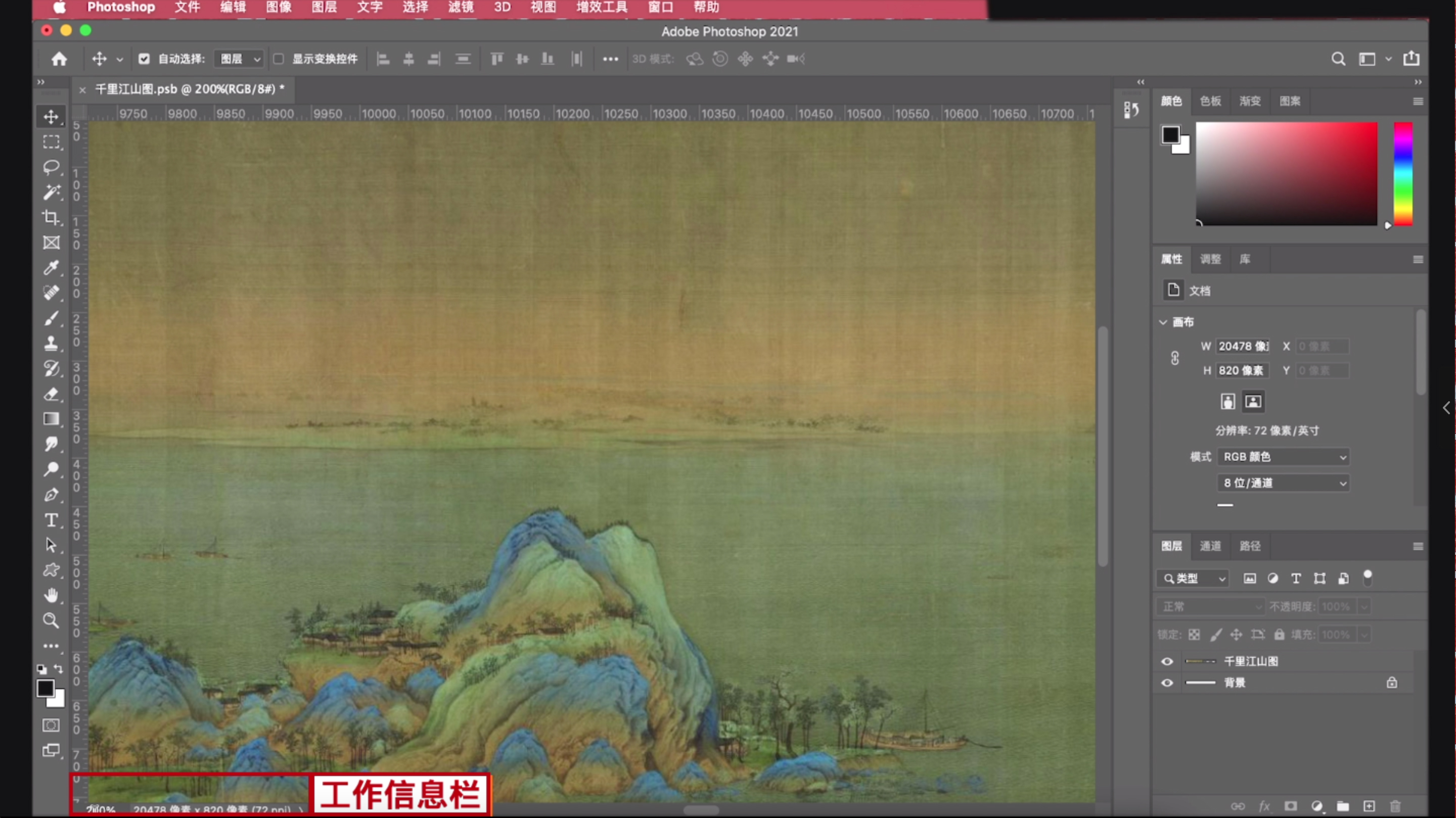
Task: Create a new group folder icon
Action: coord(1343,806)
